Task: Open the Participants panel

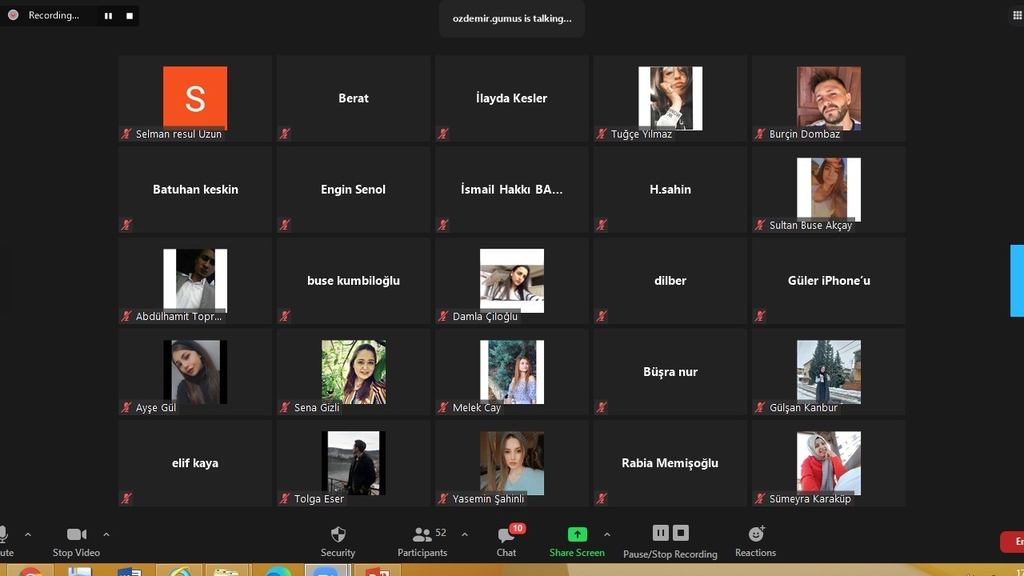Action: tap(423, 542)
